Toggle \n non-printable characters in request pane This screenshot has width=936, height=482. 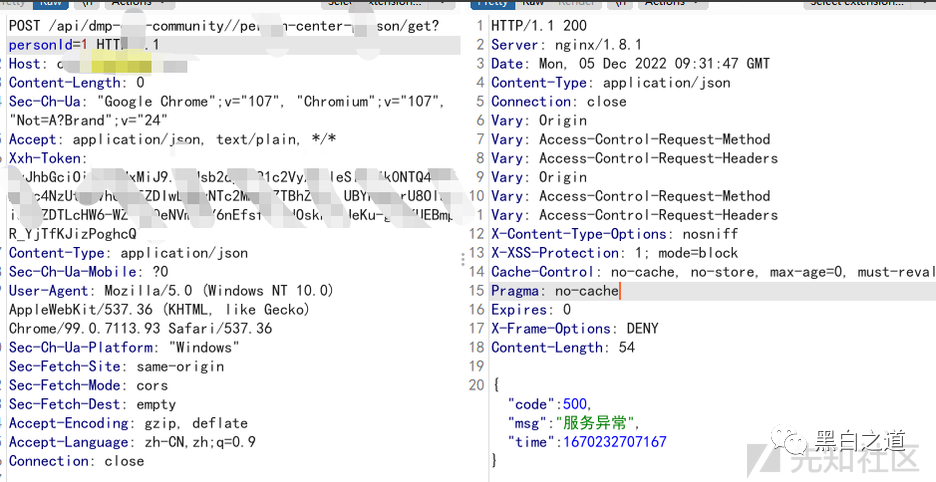tap(90, 3)
